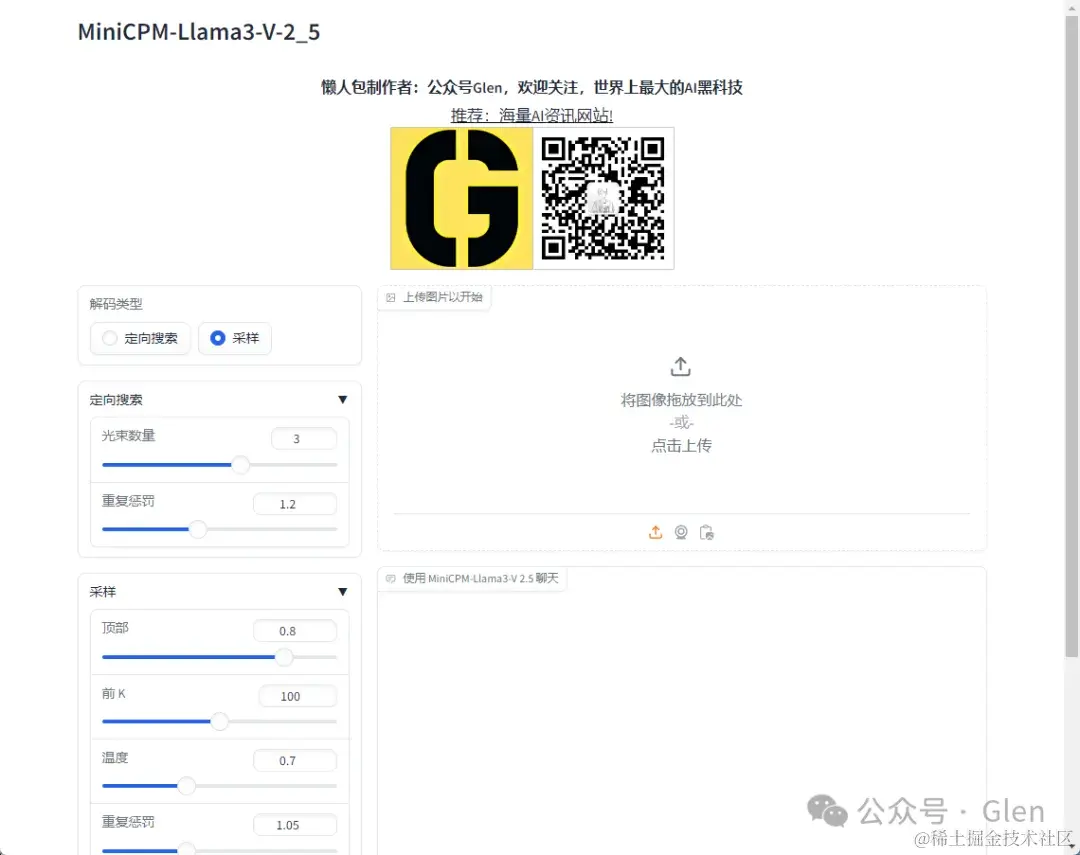
Task: Open the 推荐：海量AI资讯网站 link
Action: 532,115
